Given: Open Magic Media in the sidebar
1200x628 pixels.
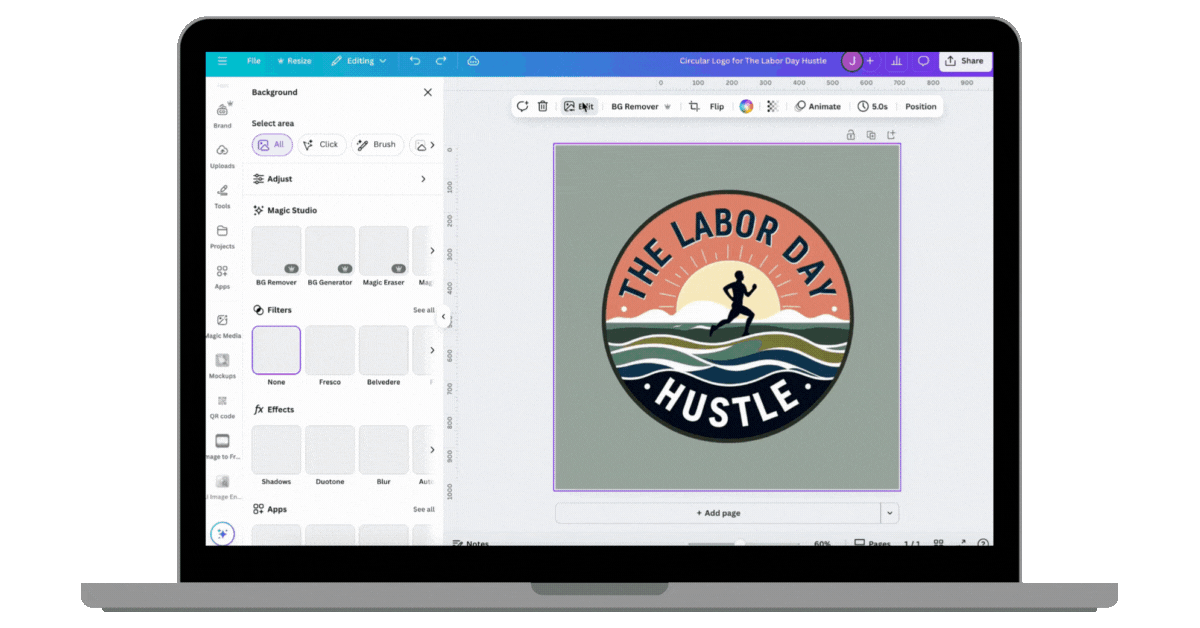Looking at the screenshot, I should 222,326.
